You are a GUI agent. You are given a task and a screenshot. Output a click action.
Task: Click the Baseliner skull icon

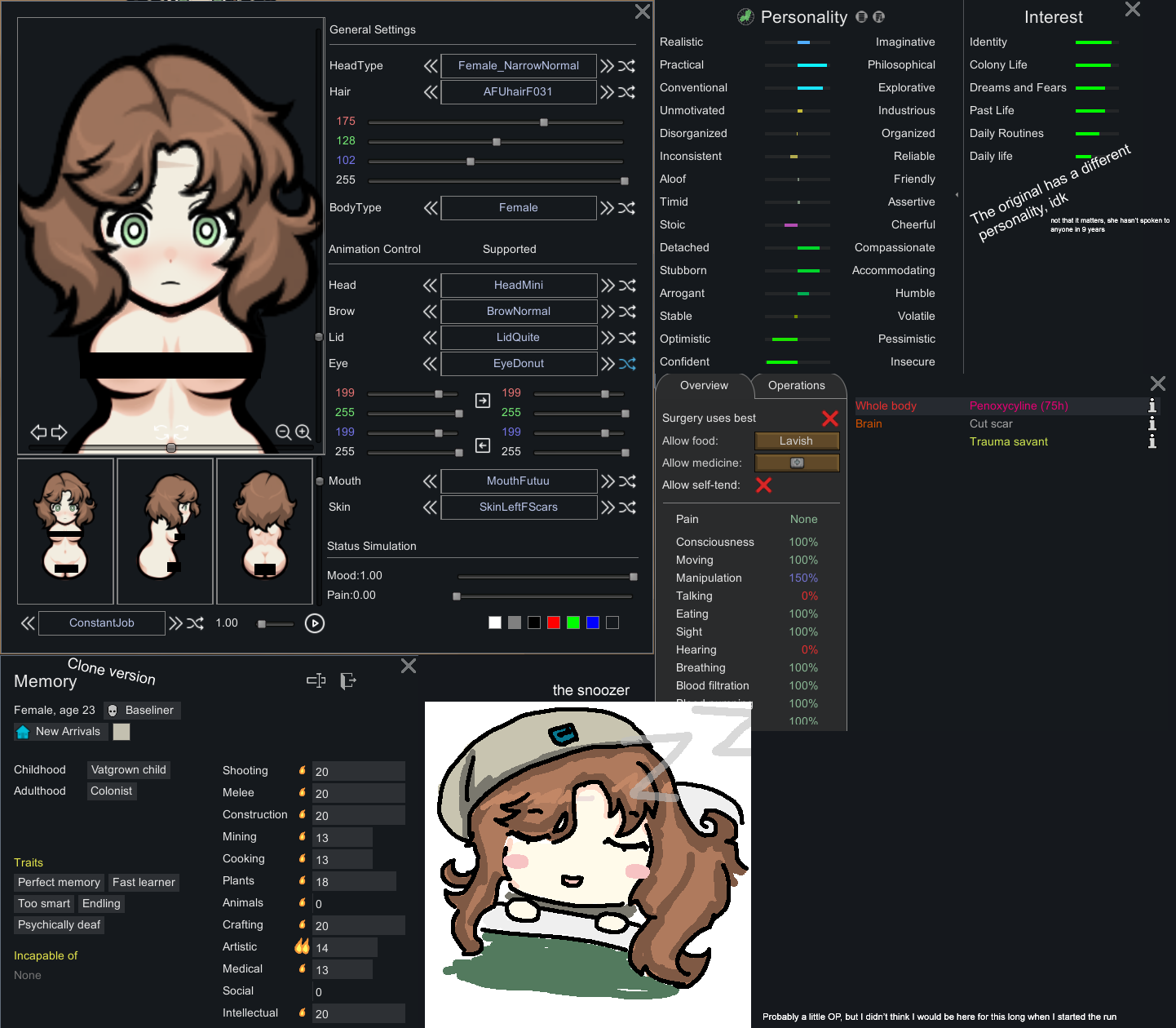113,711
